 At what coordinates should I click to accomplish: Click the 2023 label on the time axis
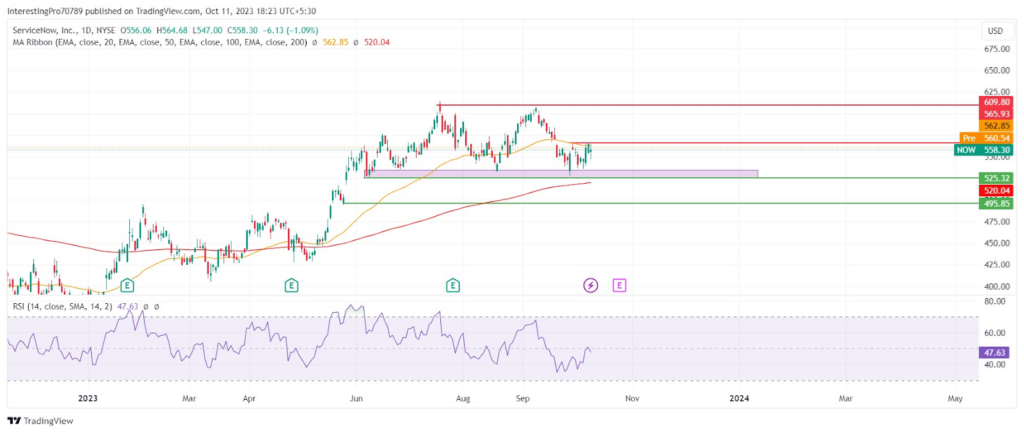pos(88,398)
